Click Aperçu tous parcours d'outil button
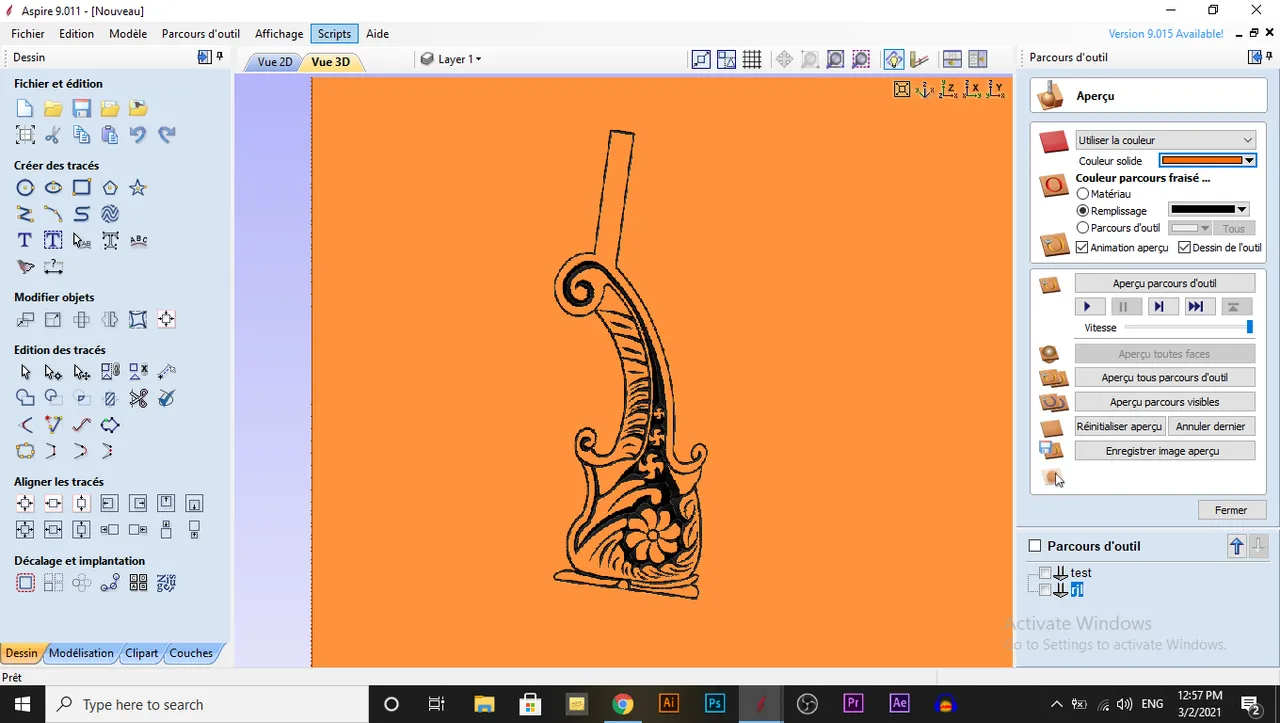Screen dimensions: 1280x723 (1165, 377)
